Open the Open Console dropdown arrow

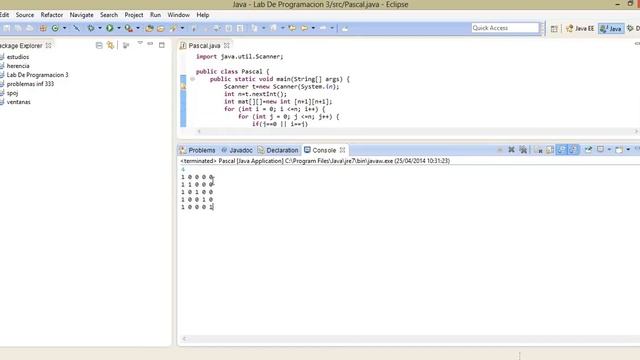coord(628,150)
